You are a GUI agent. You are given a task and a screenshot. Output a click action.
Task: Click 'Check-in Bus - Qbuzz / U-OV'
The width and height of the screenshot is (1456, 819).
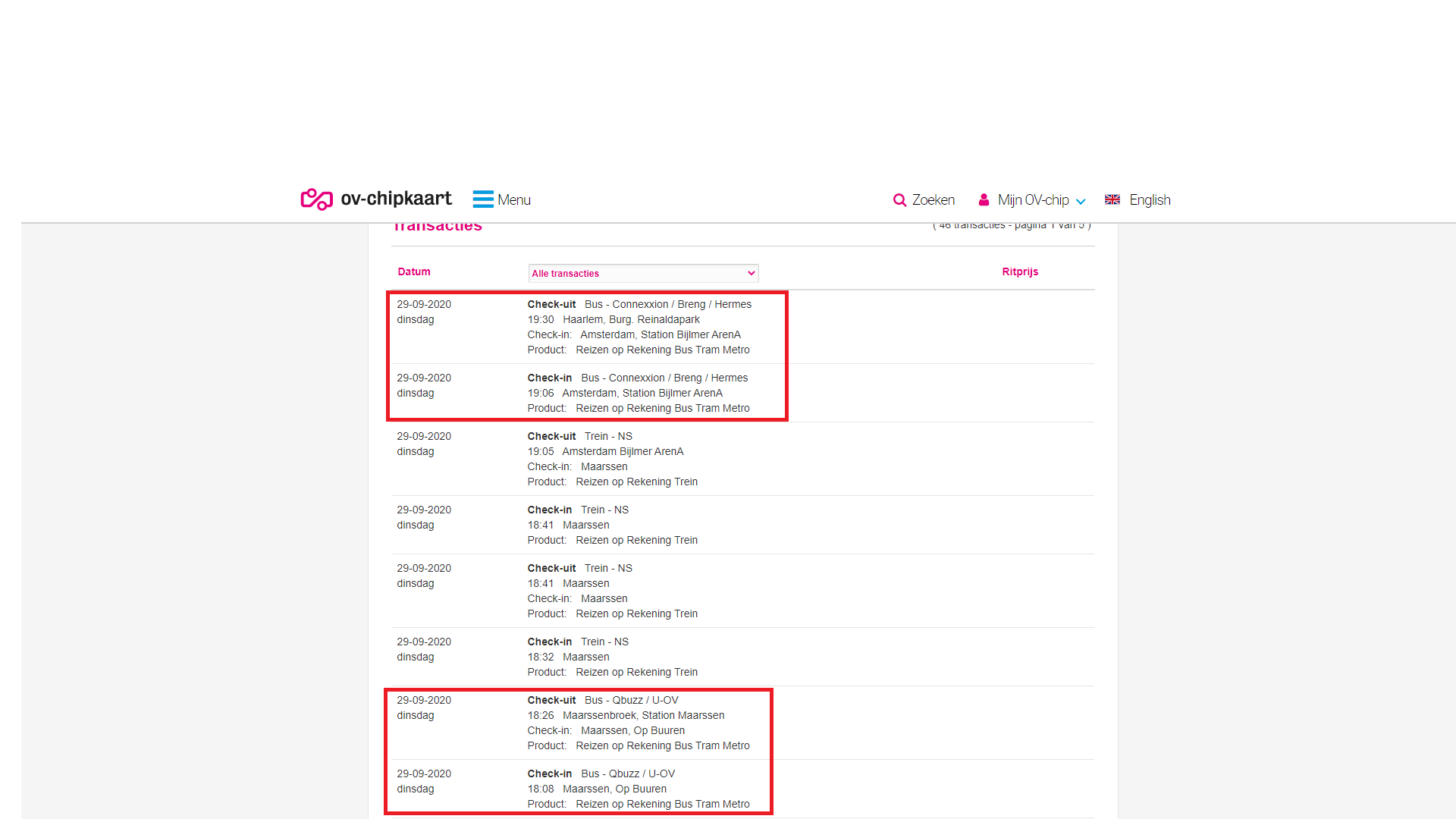(601, 773)
